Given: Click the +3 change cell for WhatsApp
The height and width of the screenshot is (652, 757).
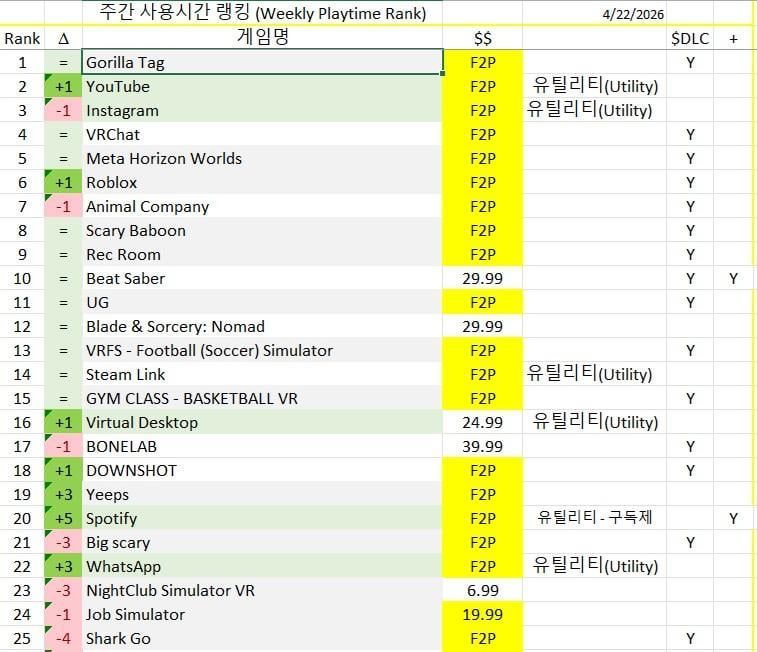Looking at the screenshot, I should [x=63, y=567].
